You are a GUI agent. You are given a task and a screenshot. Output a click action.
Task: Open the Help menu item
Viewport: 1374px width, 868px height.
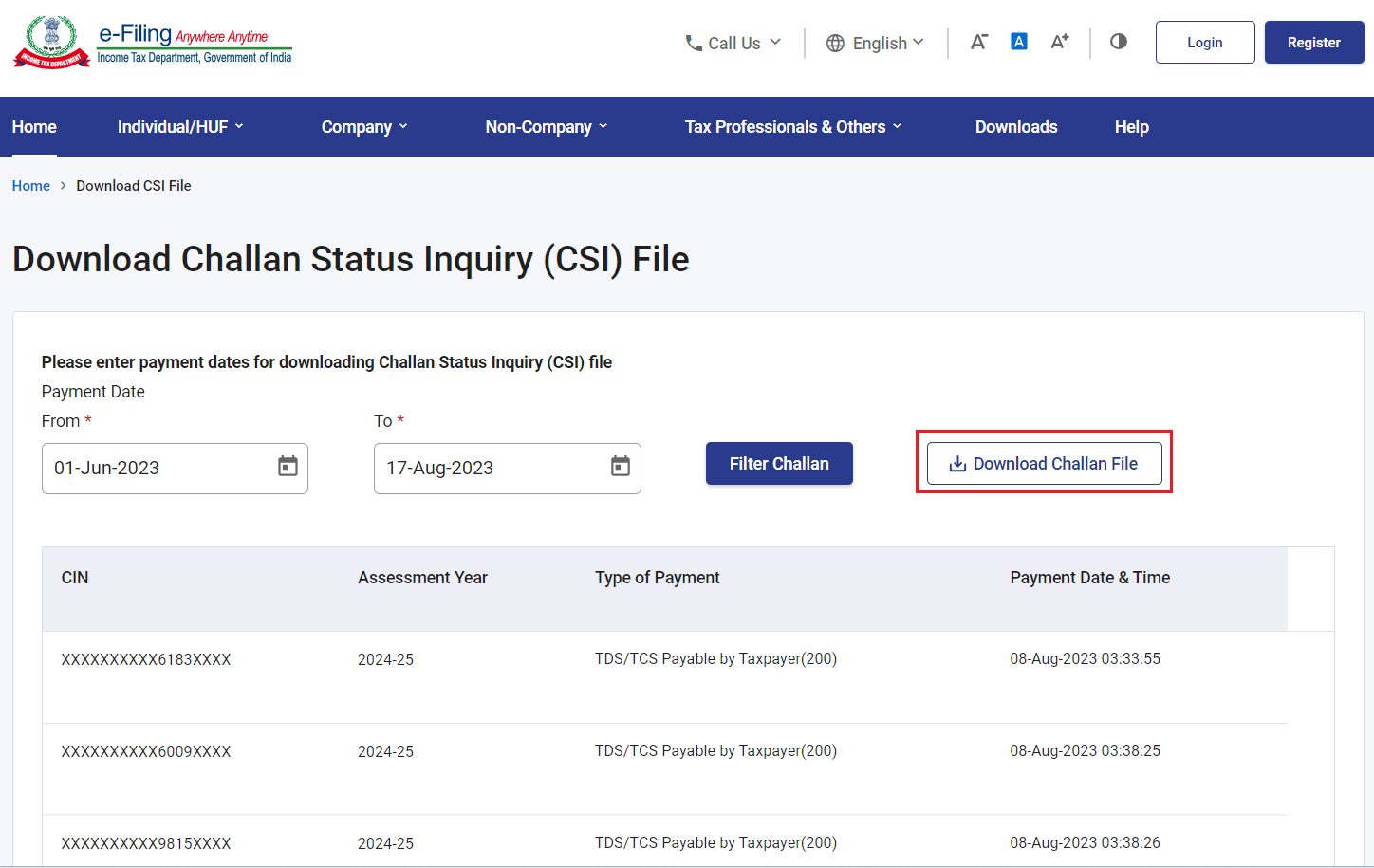1131,127
